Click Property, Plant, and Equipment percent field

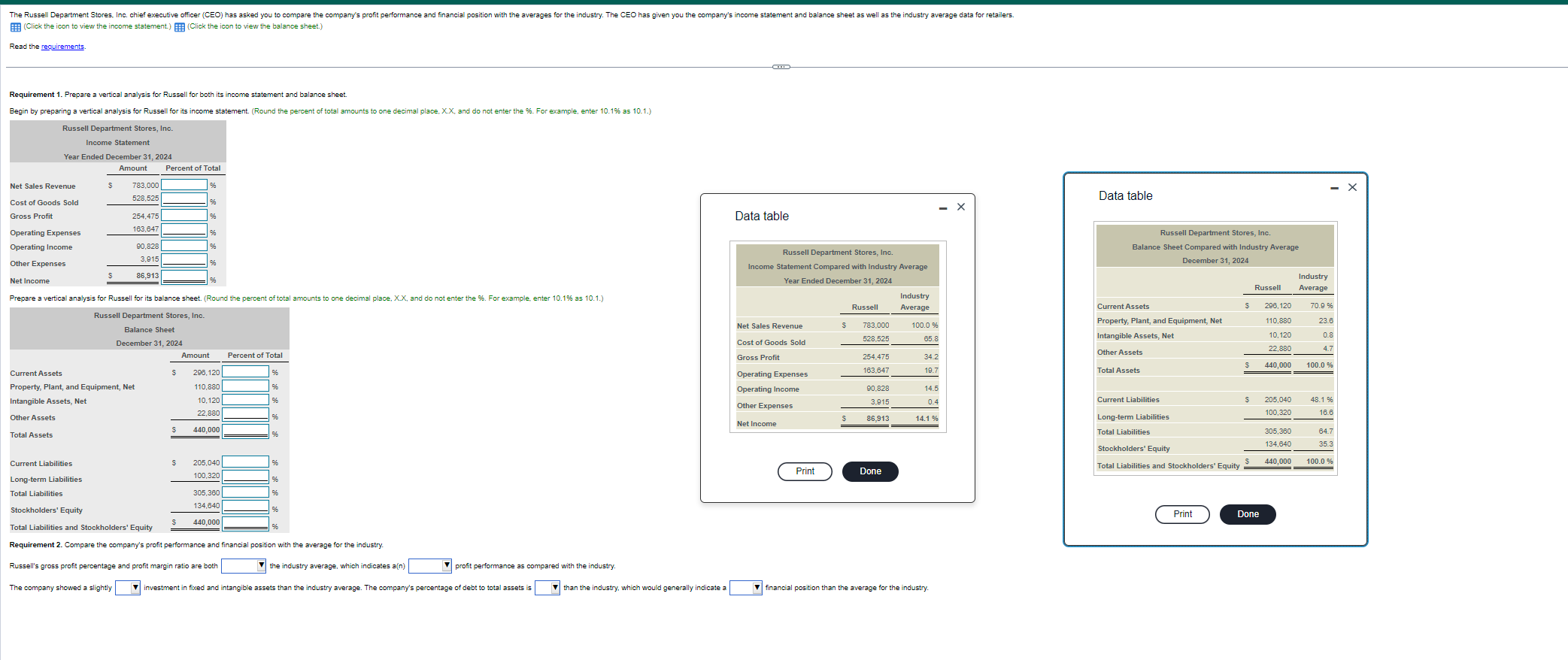tap(245, 386)
